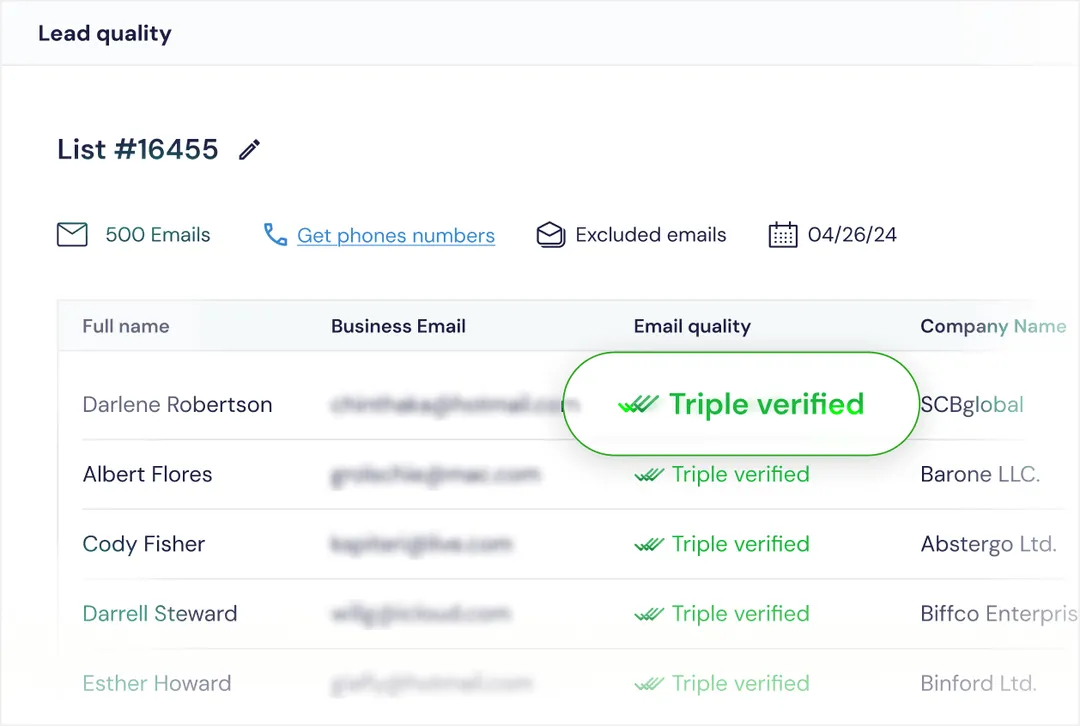Sort by the Full name column header

(126, 326)
